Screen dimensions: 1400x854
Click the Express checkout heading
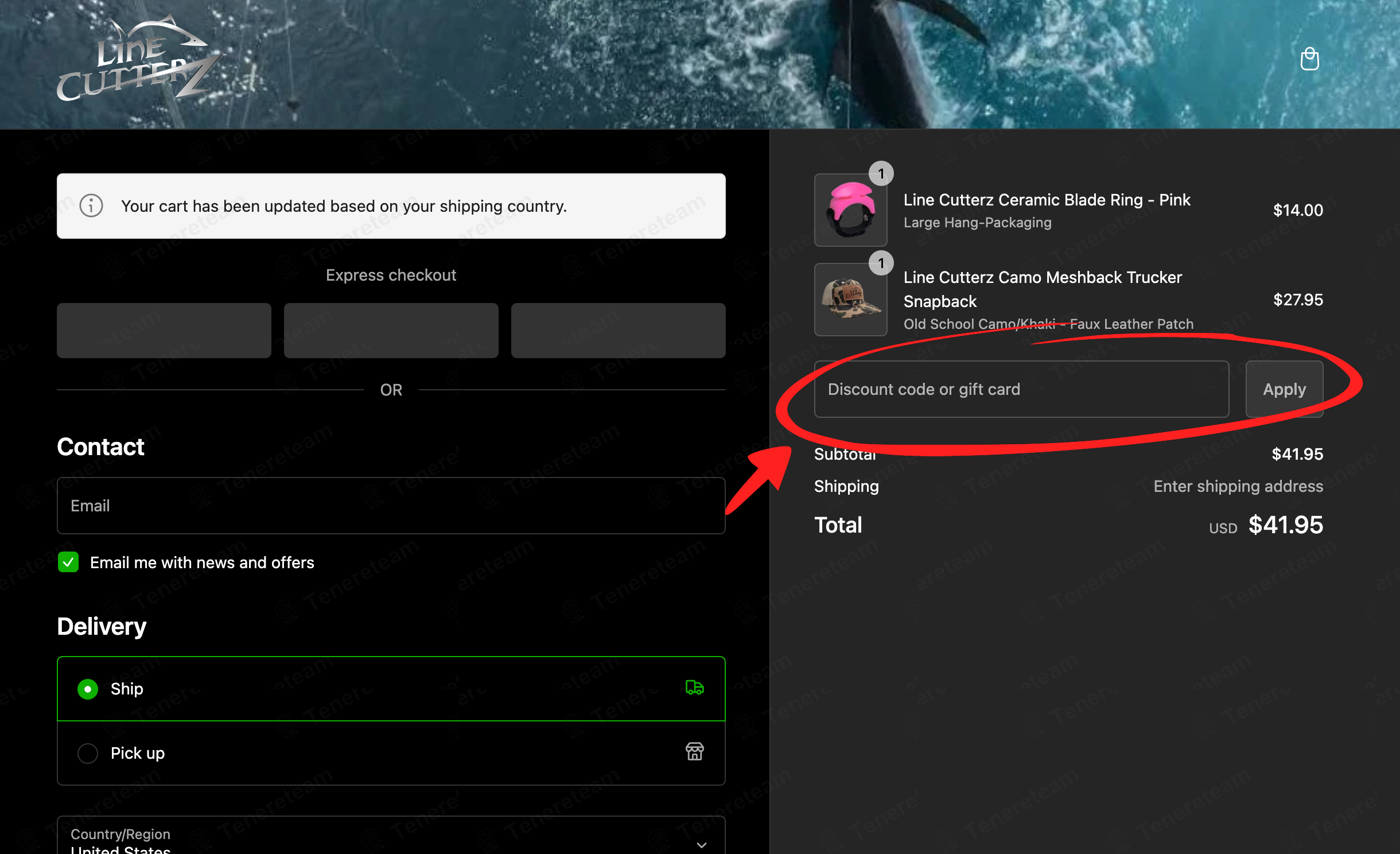click(x=391, y=275)
